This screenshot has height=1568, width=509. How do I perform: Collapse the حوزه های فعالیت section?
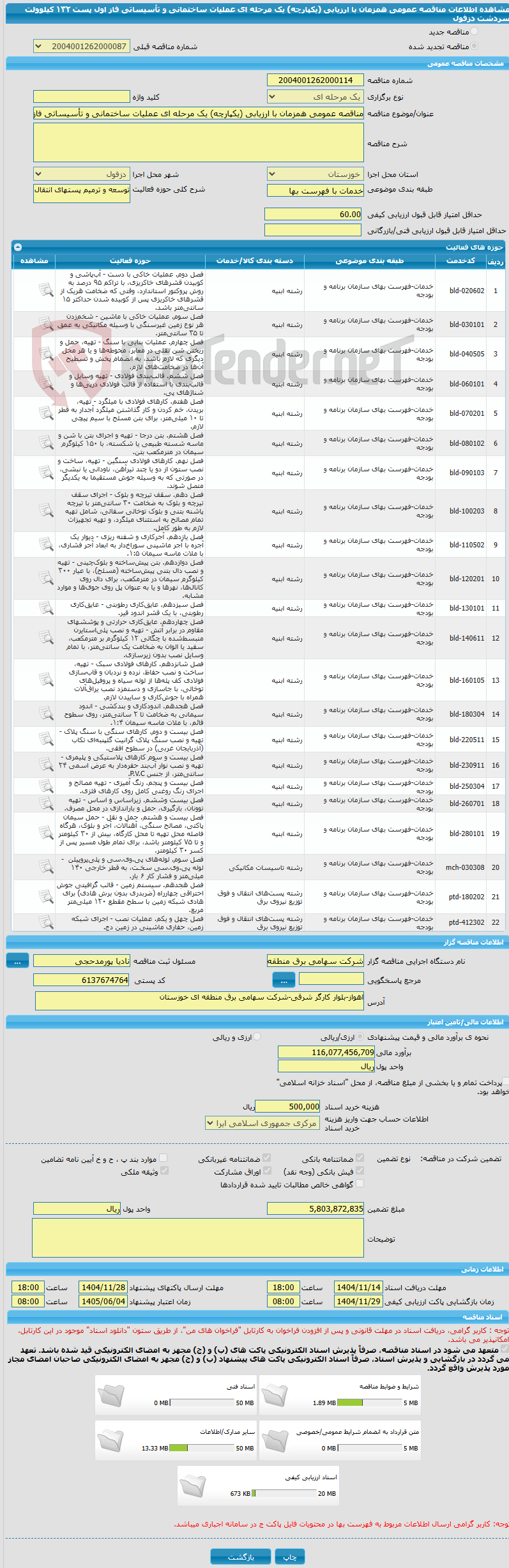tap(18, 247)
